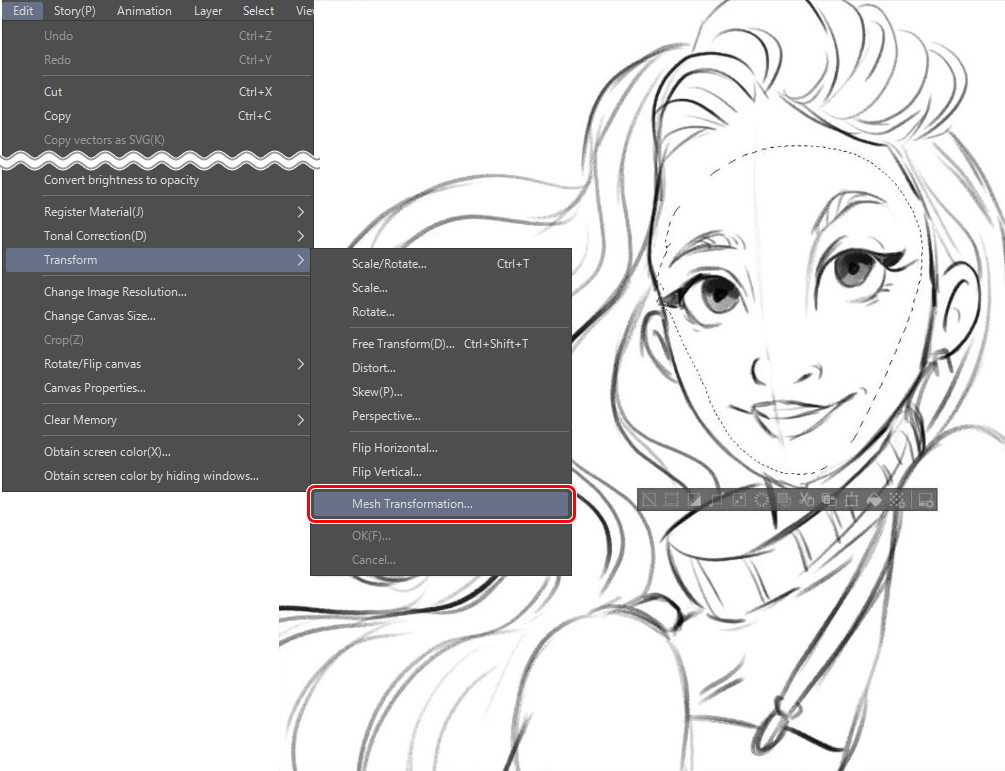The height and width of the screenshot is (771, 1005).
Task: Click Expand selected area icon
Action: [x=716, y=499]
